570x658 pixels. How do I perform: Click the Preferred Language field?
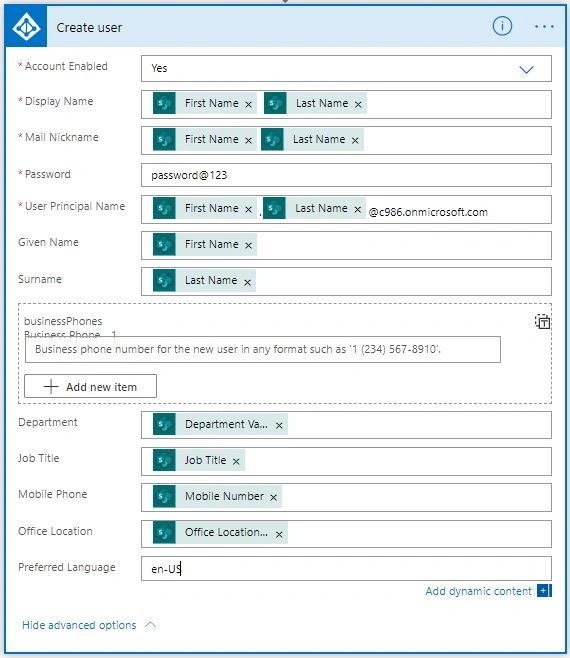click(346, 569)
